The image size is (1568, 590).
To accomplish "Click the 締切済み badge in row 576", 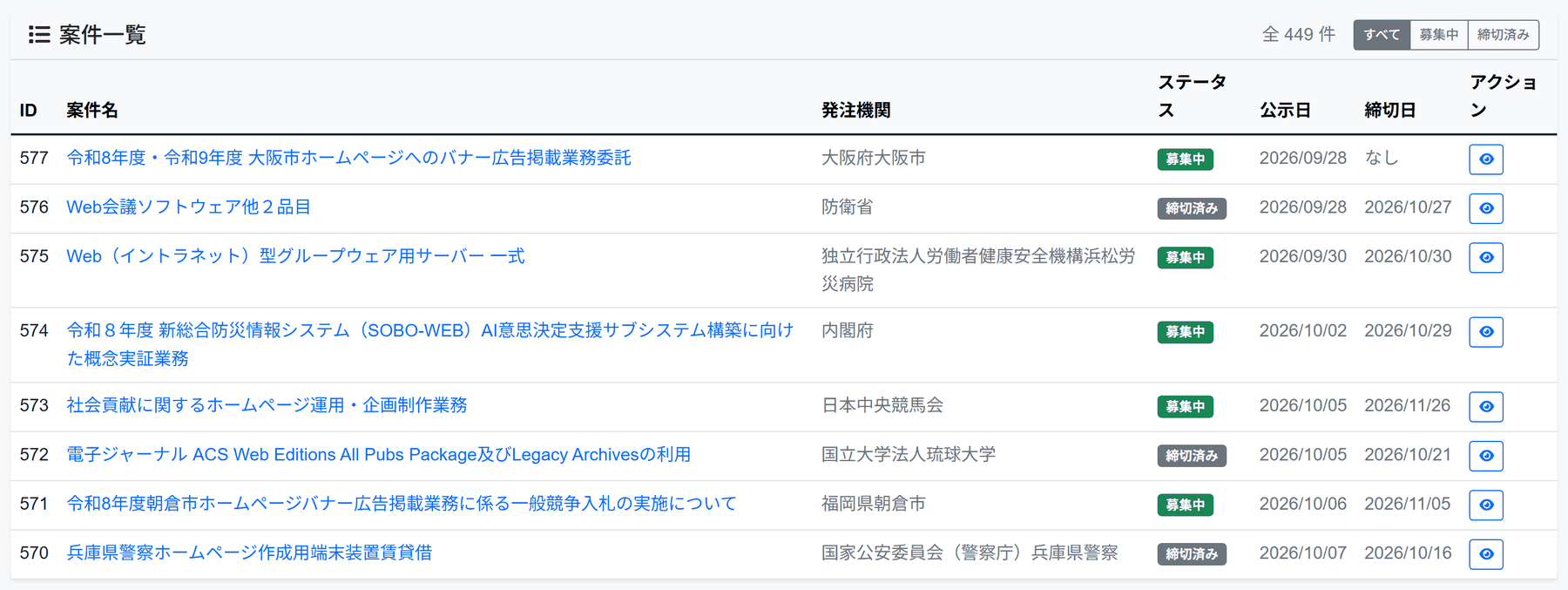I will click(1192, 208).
